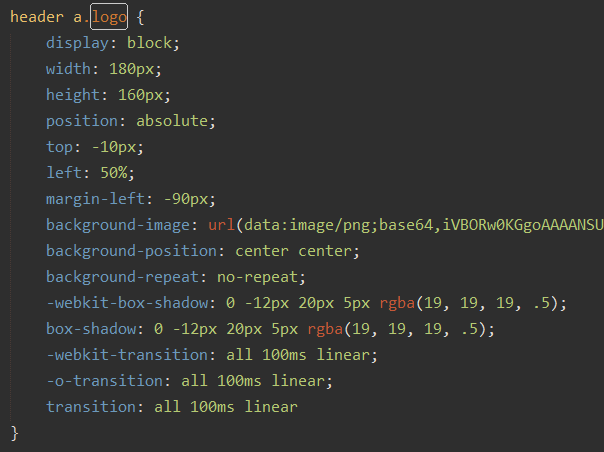Click 'rgba' on the unprefixed box-shadow line
The height and width of the screenshot is (452, 604).
click(325, 329)
